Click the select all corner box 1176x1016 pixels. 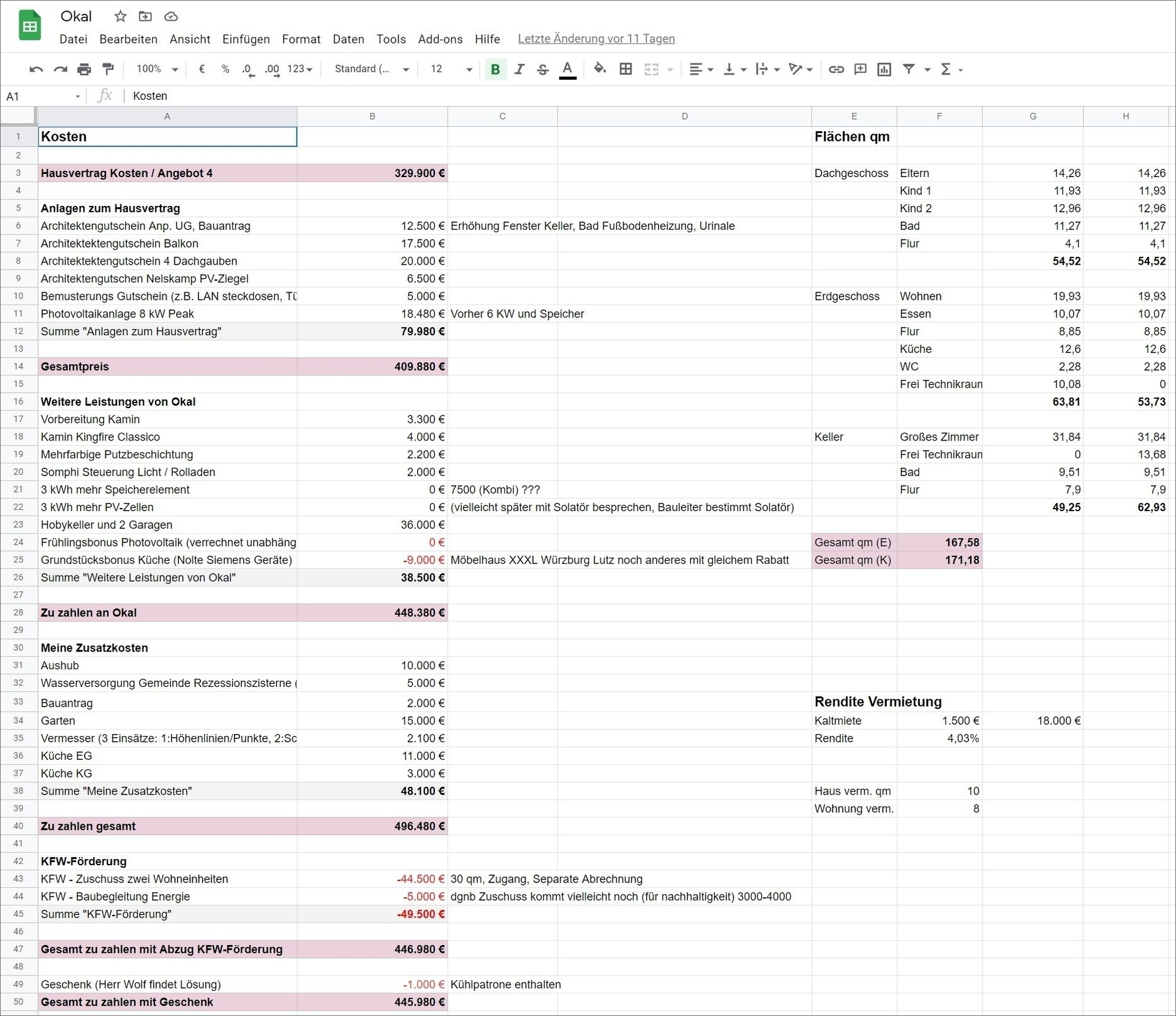click(18, 116)
